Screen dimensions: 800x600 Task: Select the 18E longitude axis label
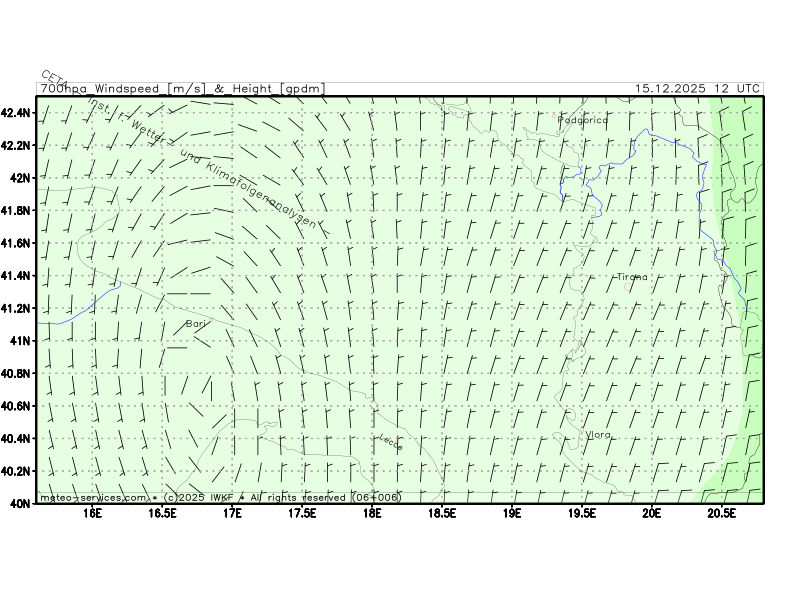tap(372, 514)
